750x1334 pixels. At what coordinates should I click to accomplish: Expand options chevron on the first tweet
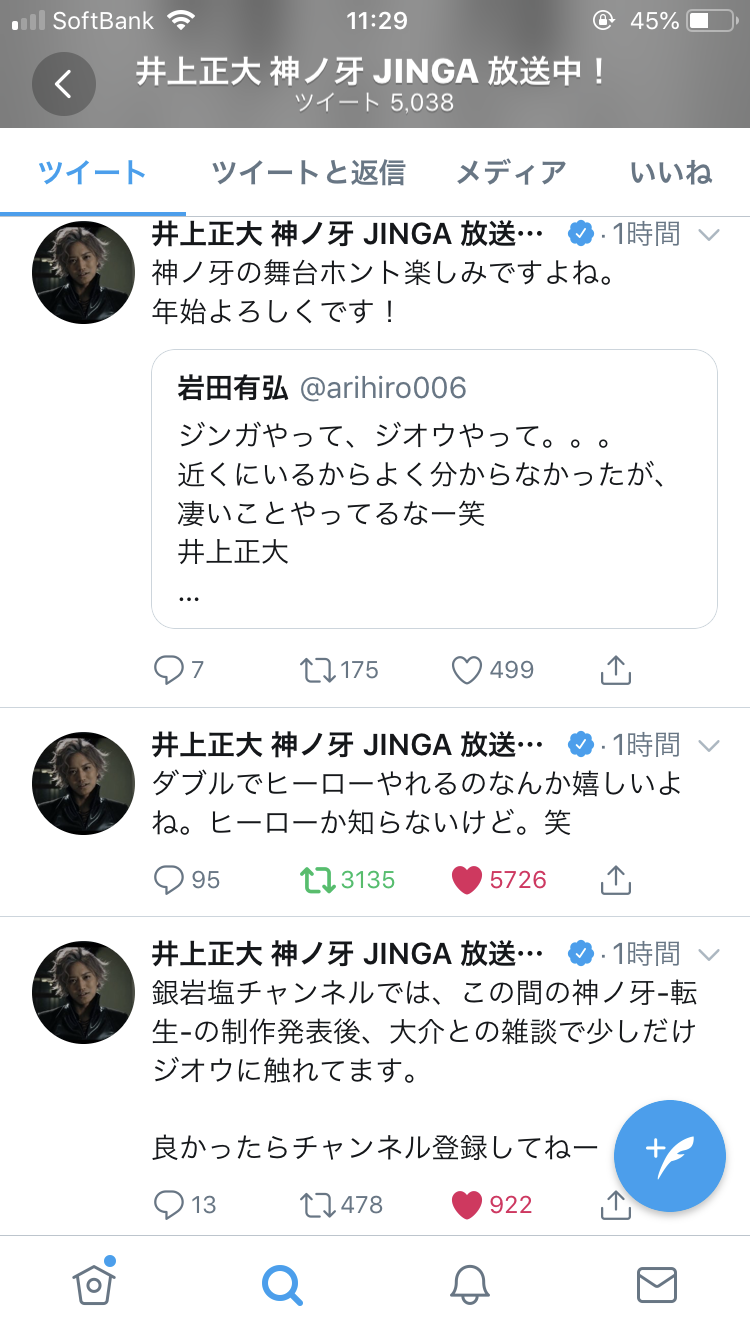(708, 235)
